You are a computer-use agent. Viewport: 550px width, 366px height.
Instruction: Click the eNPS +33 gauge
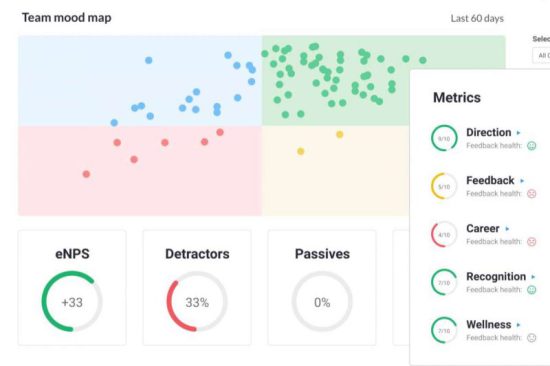[x=72, y=301]
